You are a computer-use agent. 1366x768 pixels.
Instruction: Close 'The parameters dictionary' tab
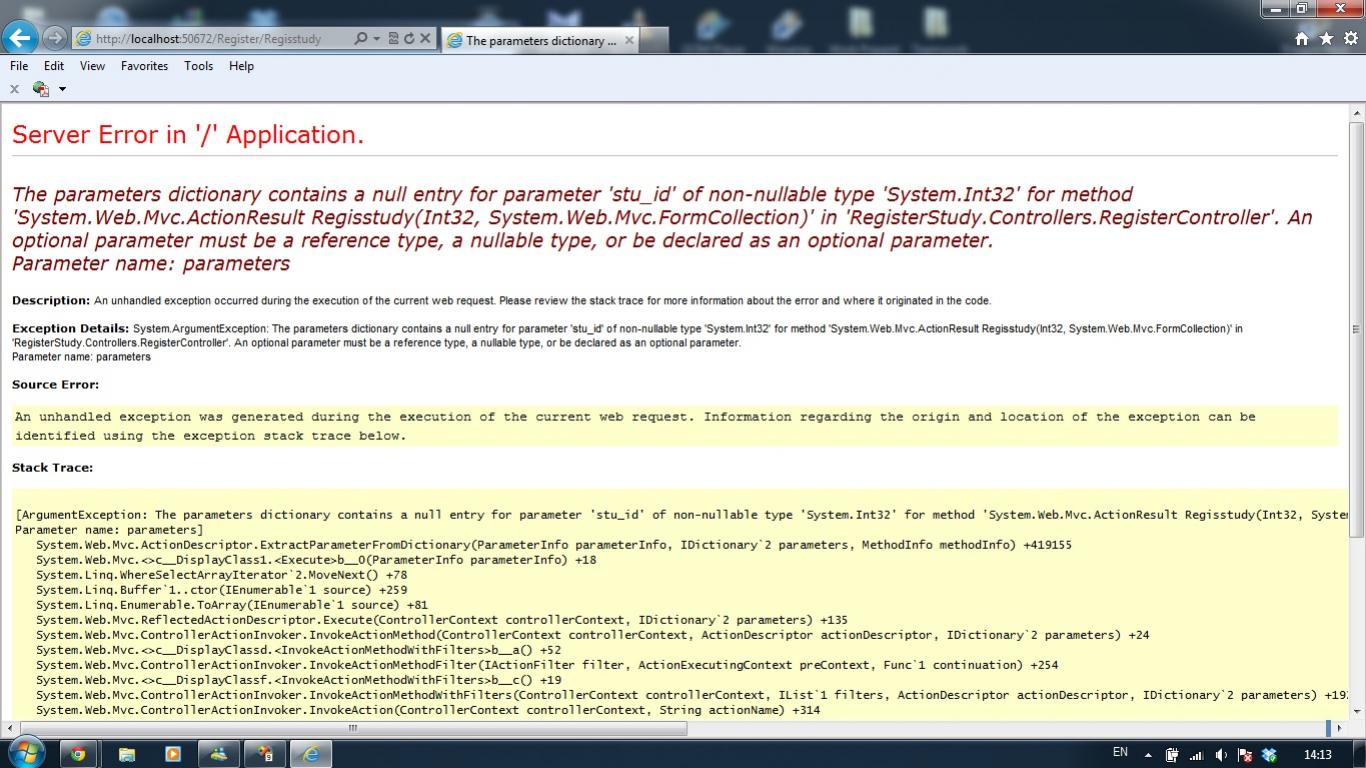pyautogui.click(x=629, y=40)
